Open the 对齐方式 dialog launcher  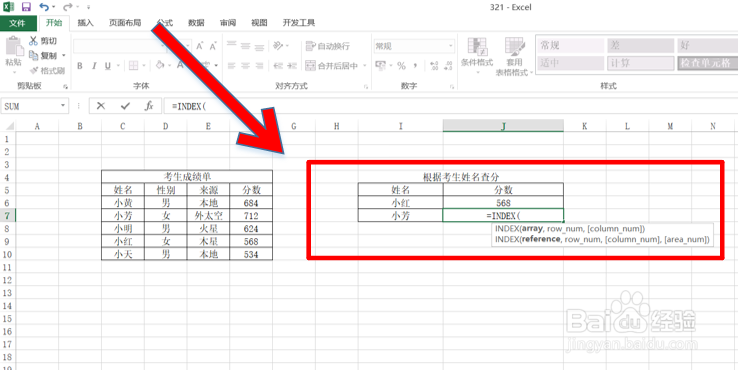(x=366, y=87)
